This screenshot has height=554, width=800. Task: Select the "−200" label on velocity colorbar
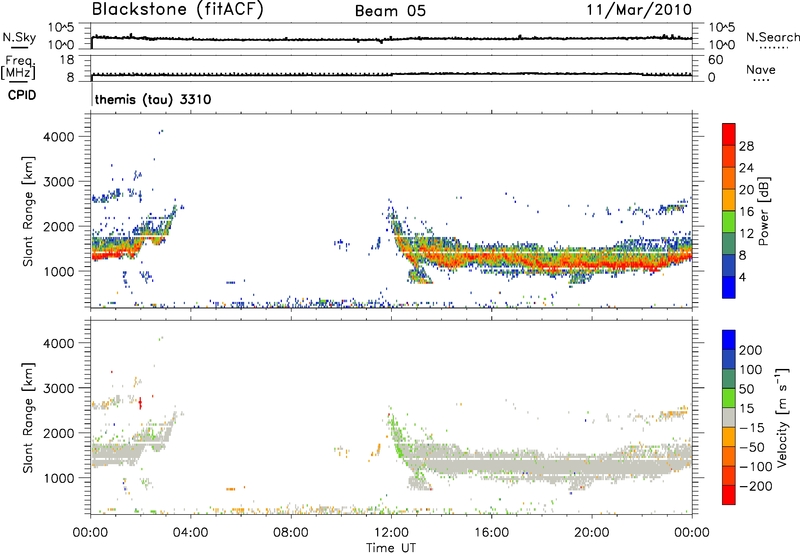point(756,486)
